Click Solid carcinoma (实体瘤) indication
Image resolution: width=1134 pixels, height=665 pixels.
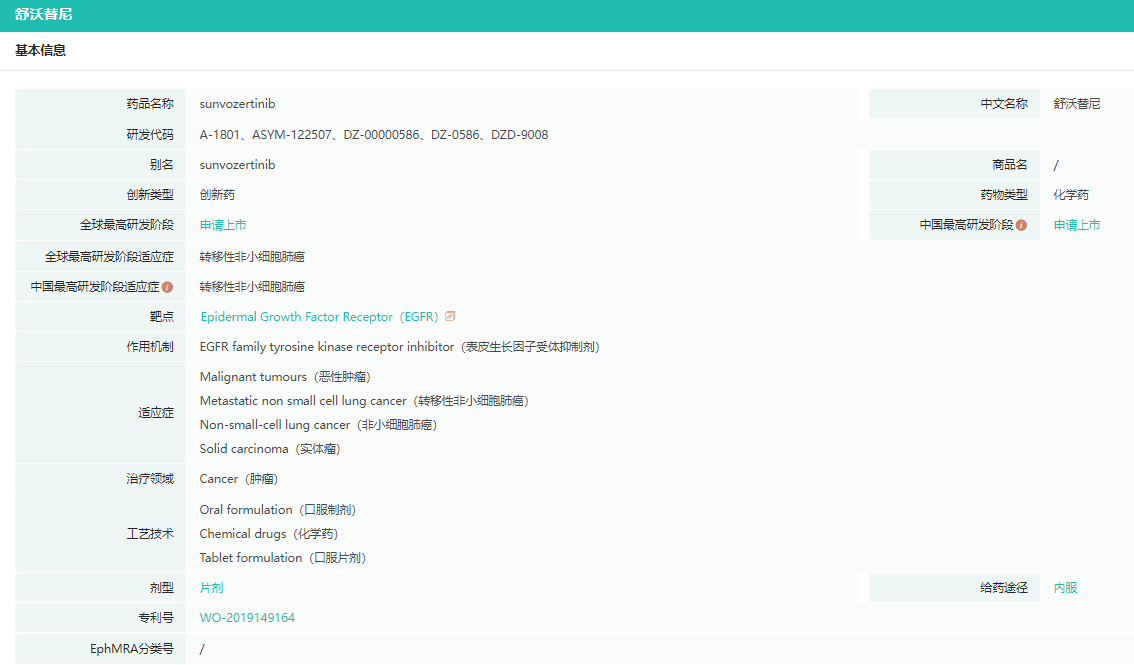[x=270, y=449]
